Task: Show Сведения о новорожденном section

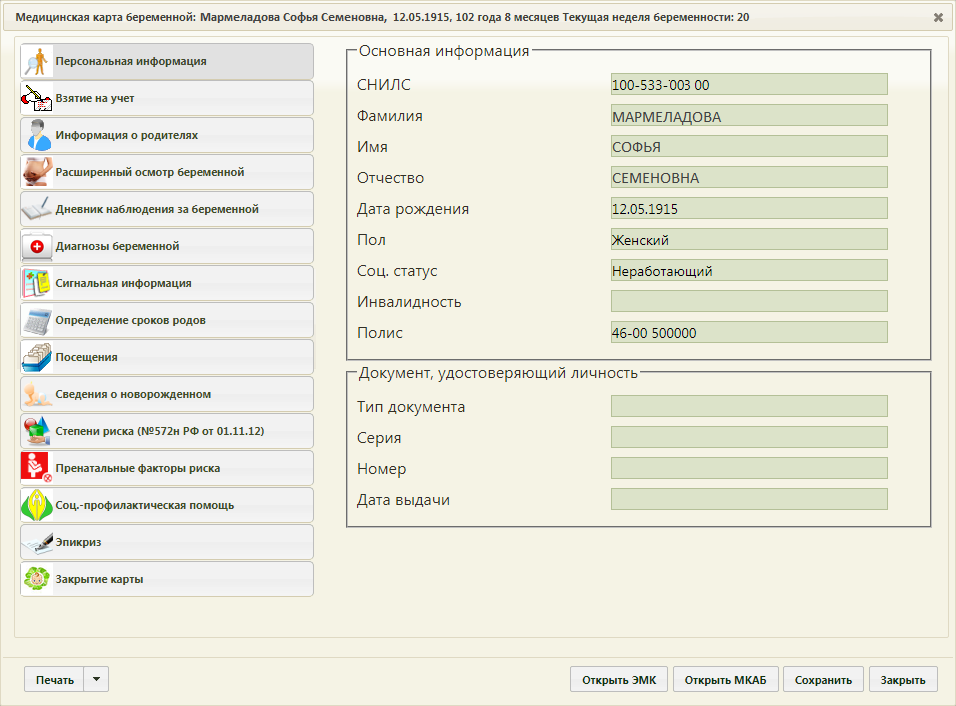Action: 167,394
